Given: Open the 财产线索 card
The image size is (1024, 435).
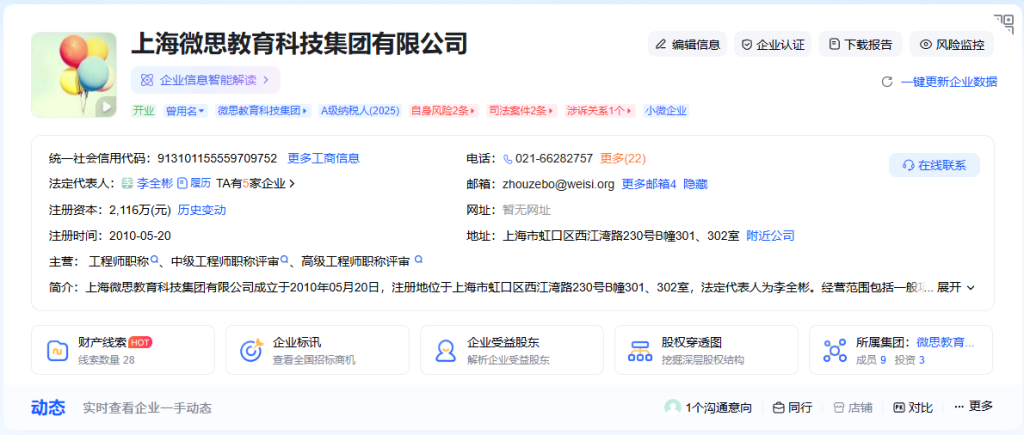Looking at the screenshot, I should tap(123, 350).
